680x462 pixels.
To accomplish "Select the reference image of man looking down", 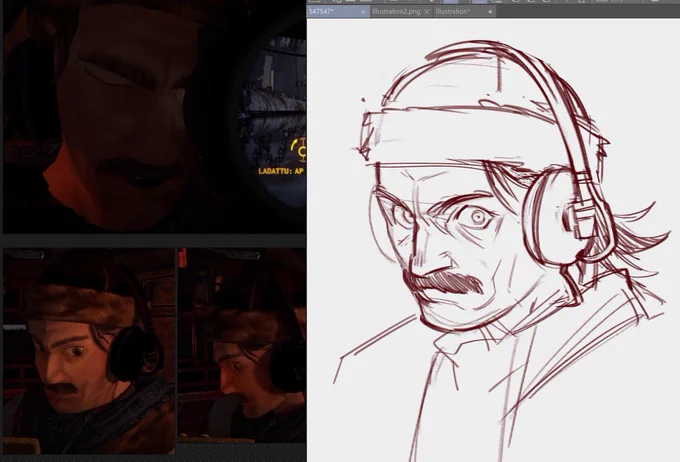I will (x=242, y=346).
